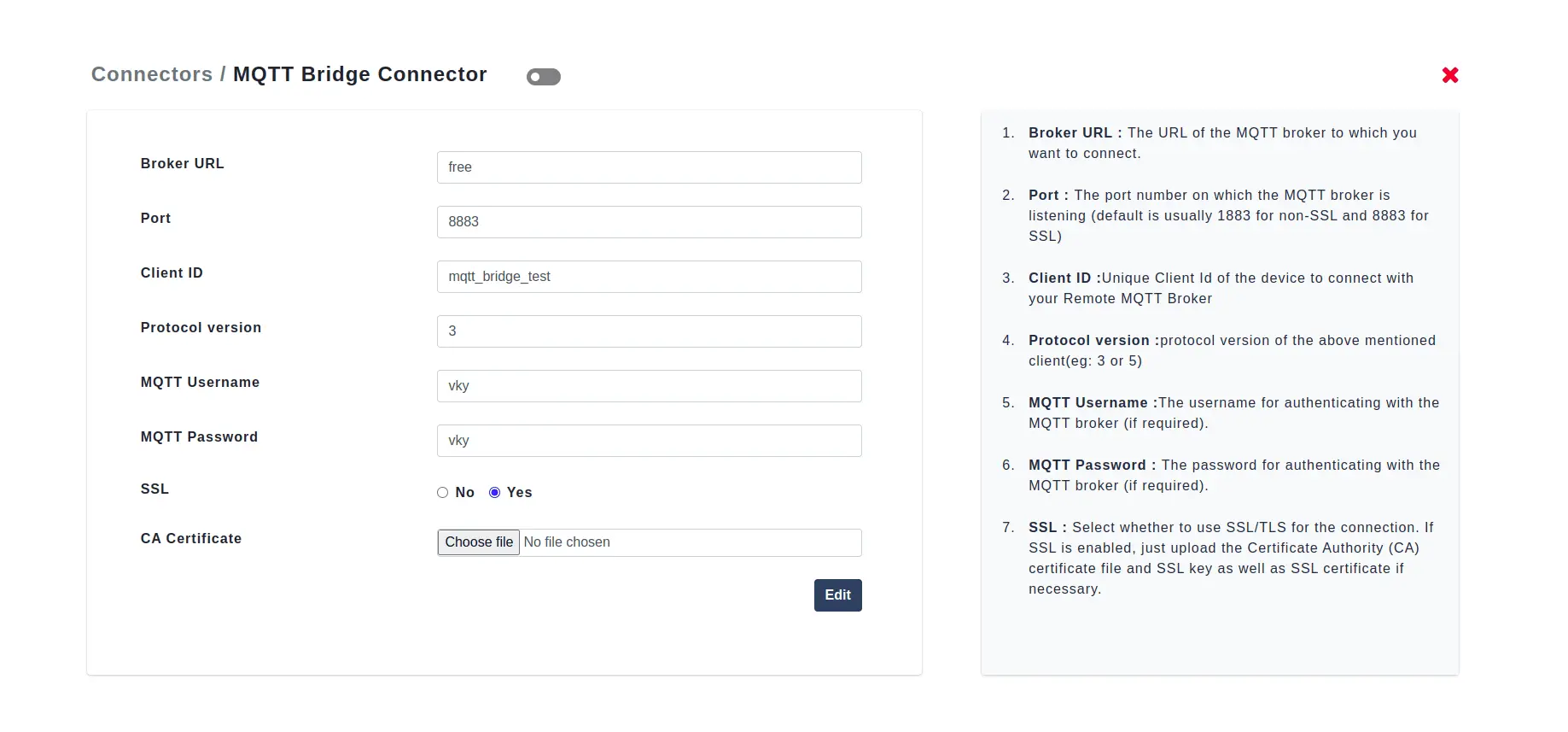Click the MQTT Bridge Connector title
The height and width of the screenshot is (732, 1568).
(x=360, y=74)
